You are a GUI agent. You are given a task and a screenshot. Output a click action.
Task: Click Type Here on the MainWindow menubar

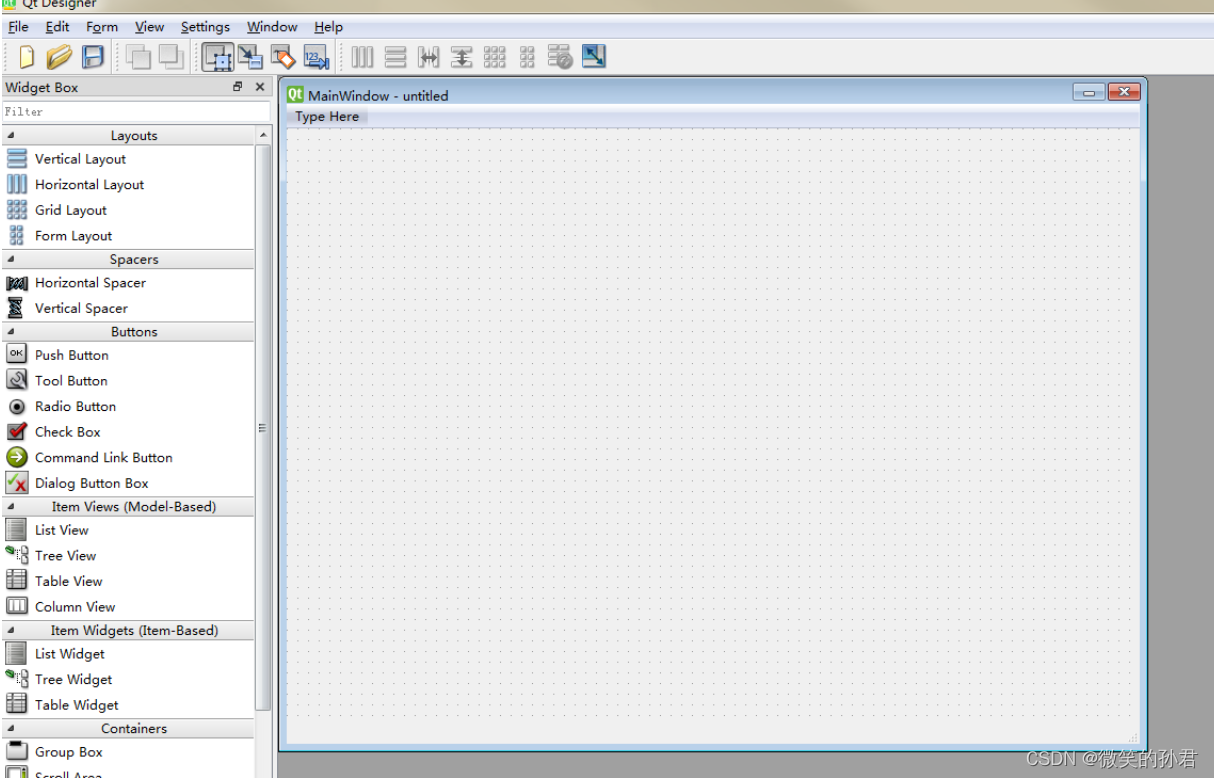(325, 116)
